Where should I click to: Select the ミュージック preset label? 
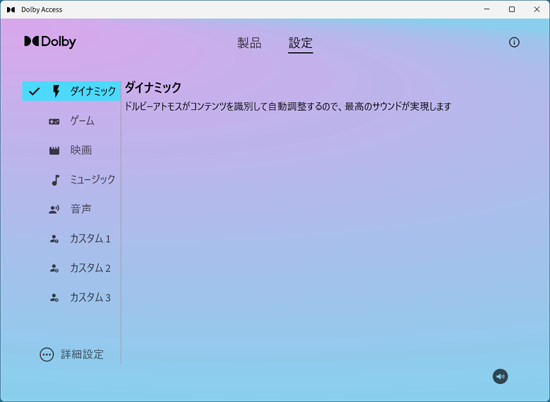(93, 180)
